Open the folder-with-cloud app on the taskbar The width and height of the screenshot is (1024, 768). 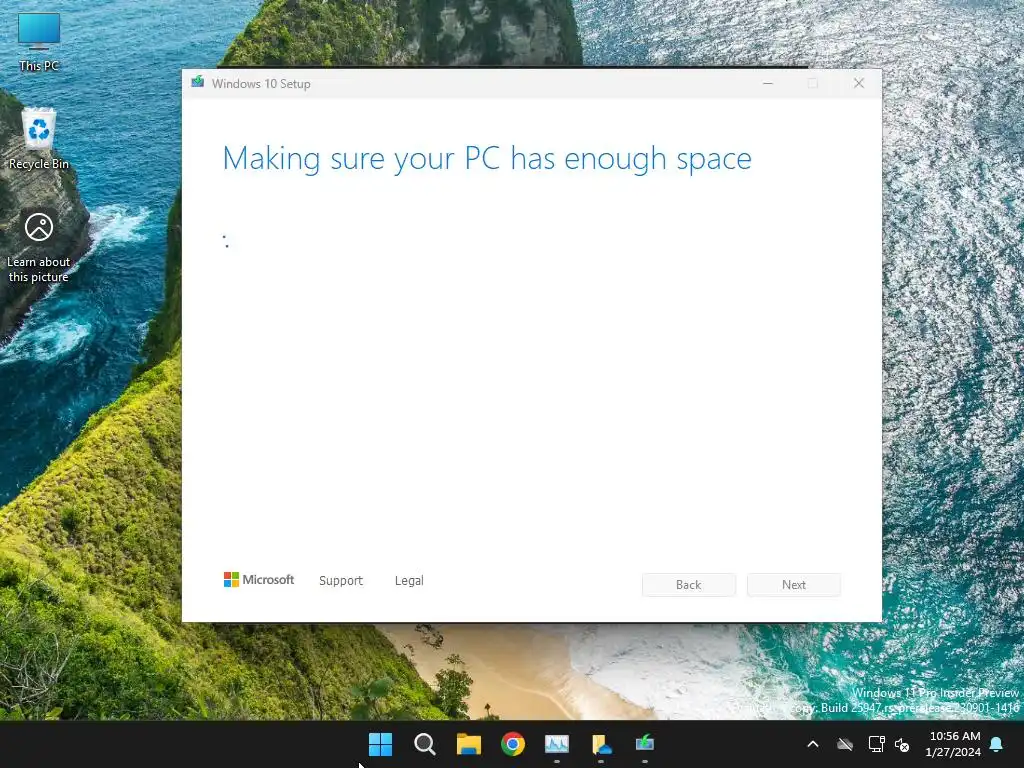tap(601, 744)
